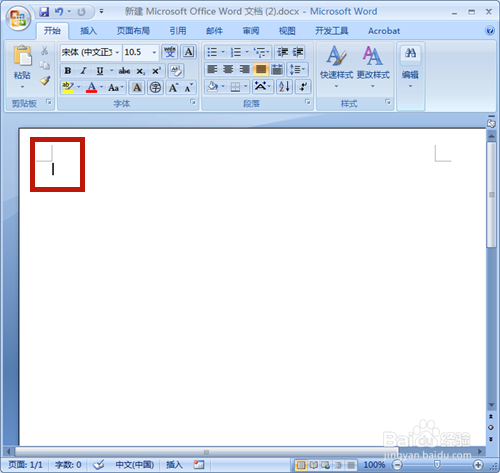Save the document from the quick access toolbar
Screen dimensions: 500x473
(x=44, y=12)
